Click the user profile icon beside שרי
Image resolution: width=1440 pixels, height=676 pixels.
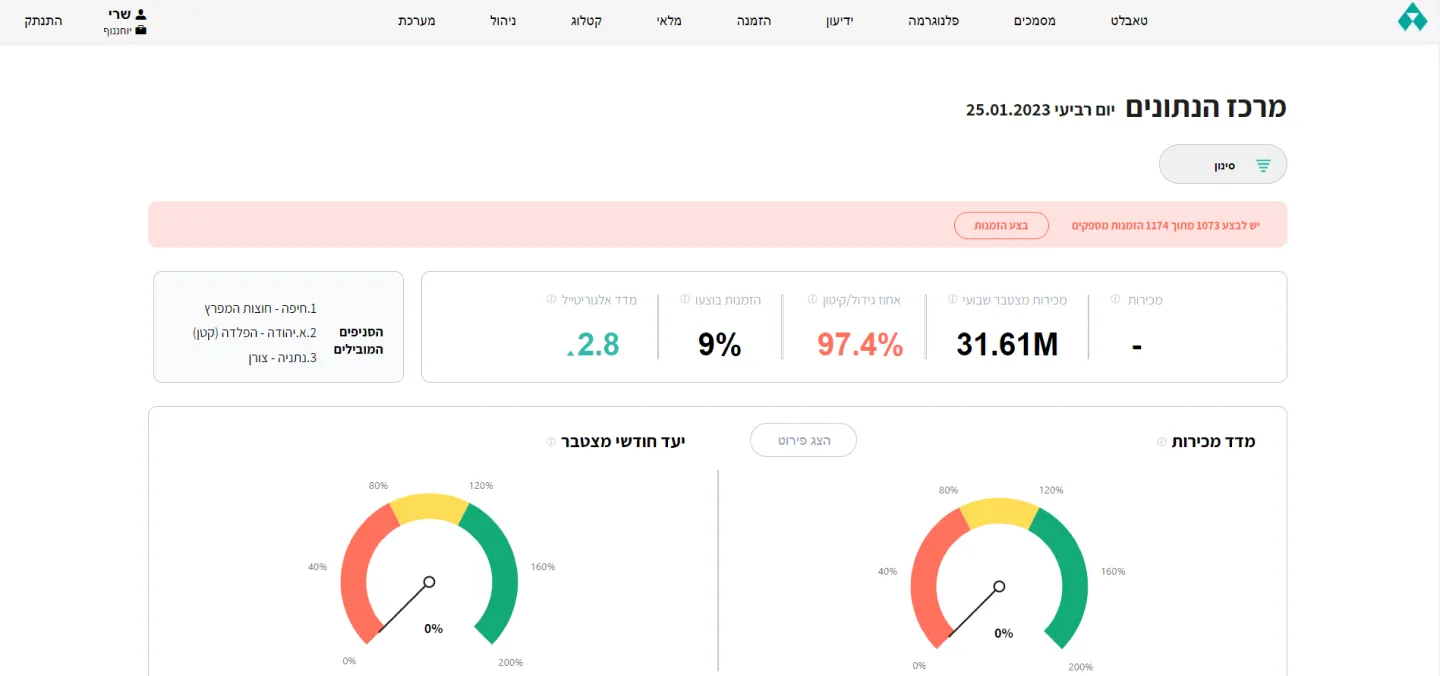pyautogui.click(x=140, y=14)
